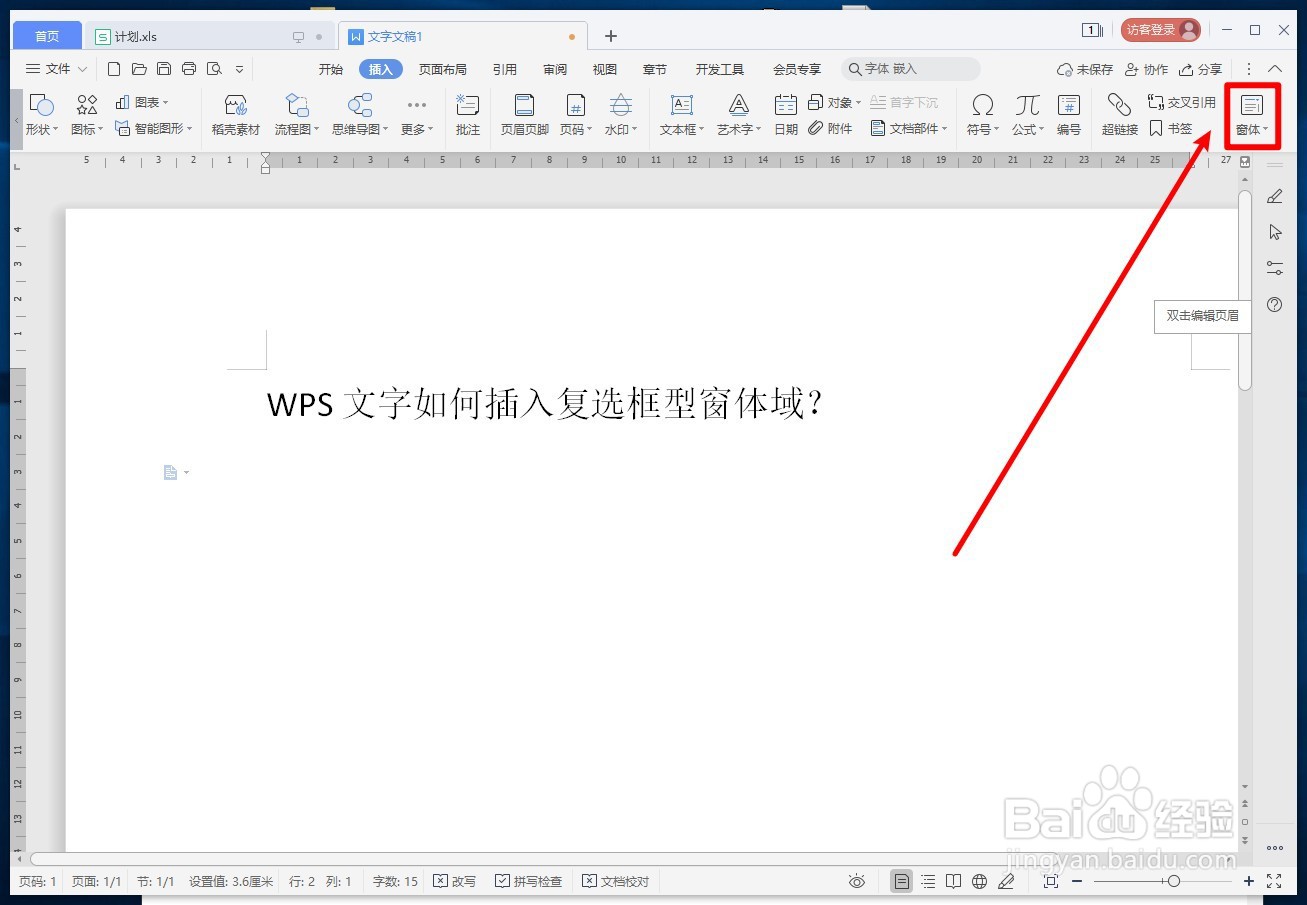Insert Date (日期)
Image resolution: width=1307 pixels, height=905 pixels.
[786, 115]
